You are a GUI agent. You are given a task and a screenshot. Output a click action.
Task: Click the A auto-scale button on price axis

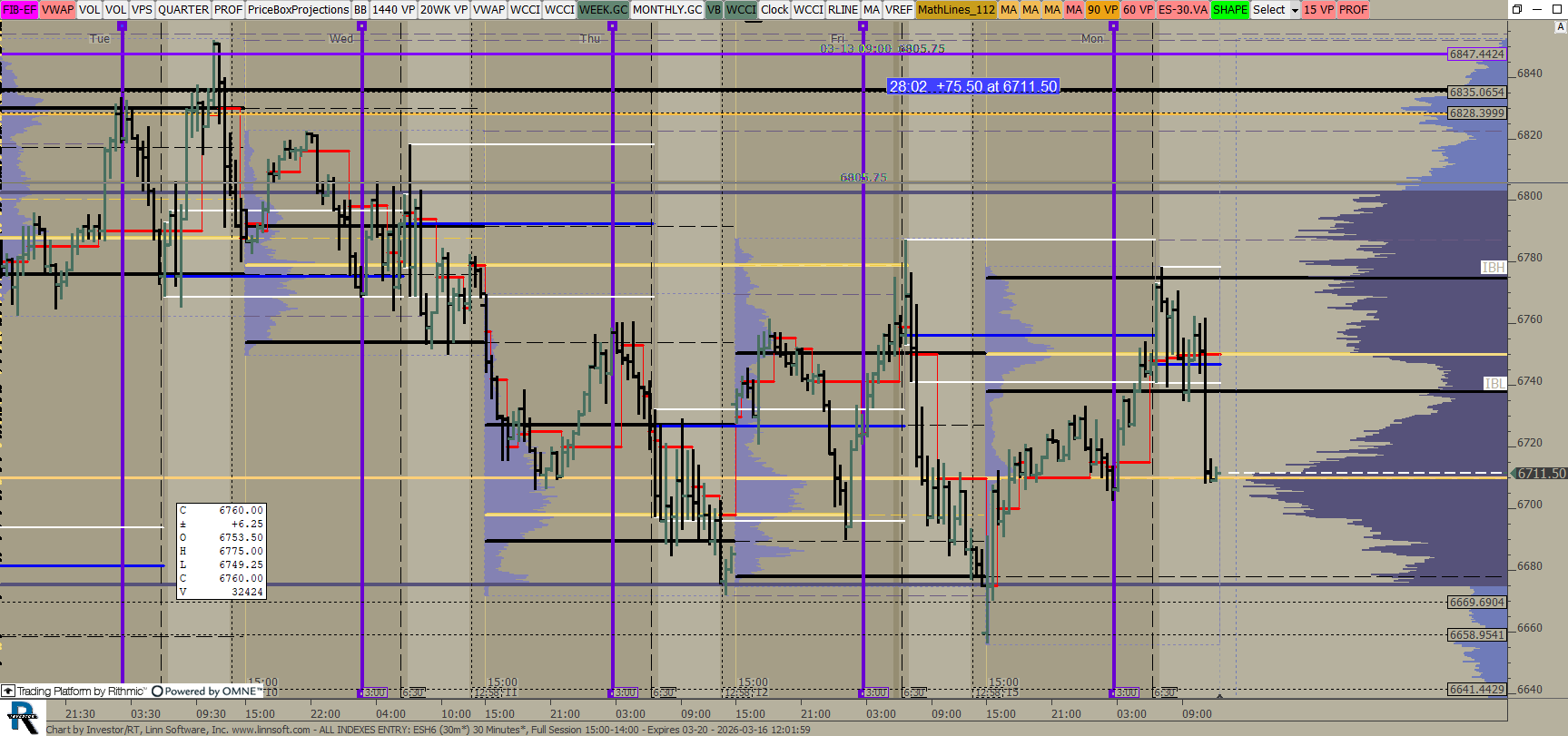tap(1561, 26)
